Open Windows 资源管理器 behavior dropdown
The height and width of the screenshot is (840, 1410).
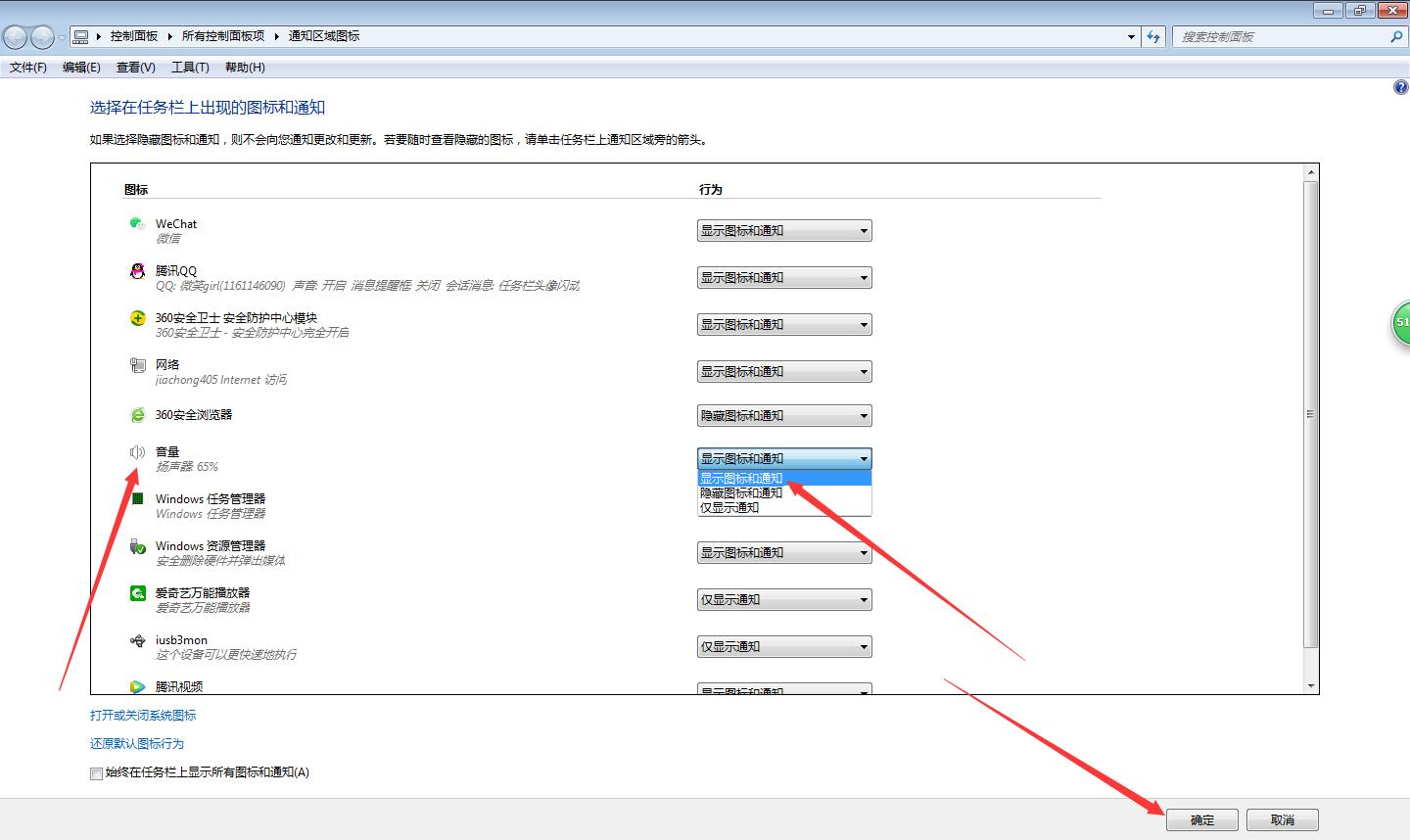784,553
